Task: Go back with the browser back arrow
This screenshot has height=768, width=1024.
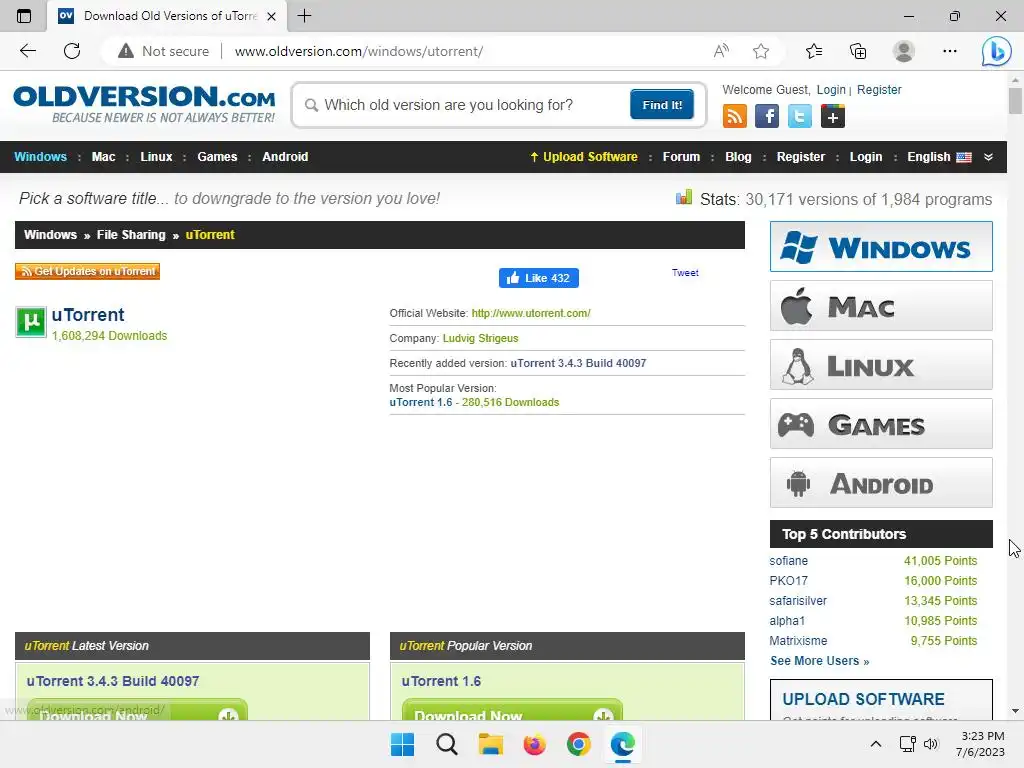Action: coord(28,51)
